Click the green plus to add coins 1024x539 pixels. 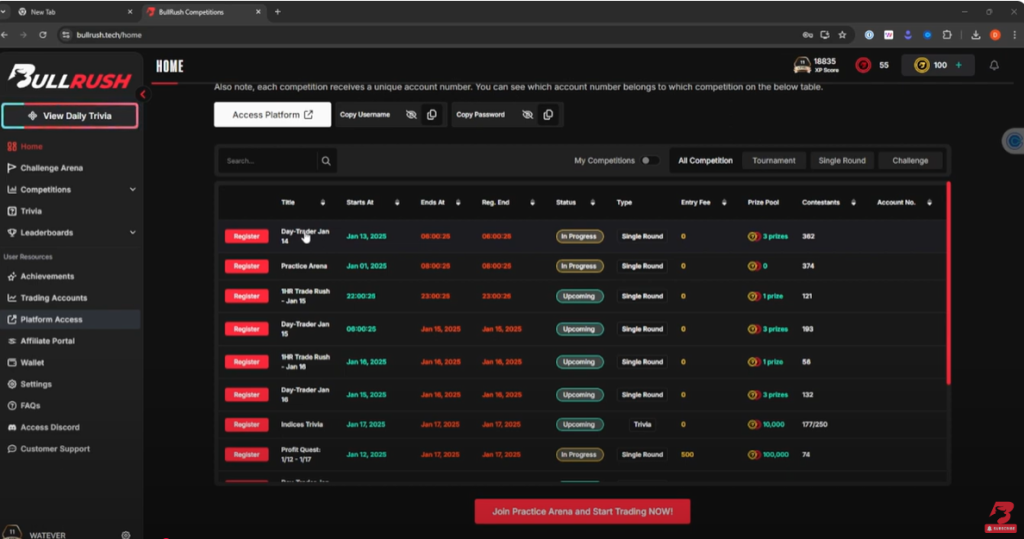pyautogui.click(x=959, y=65)
